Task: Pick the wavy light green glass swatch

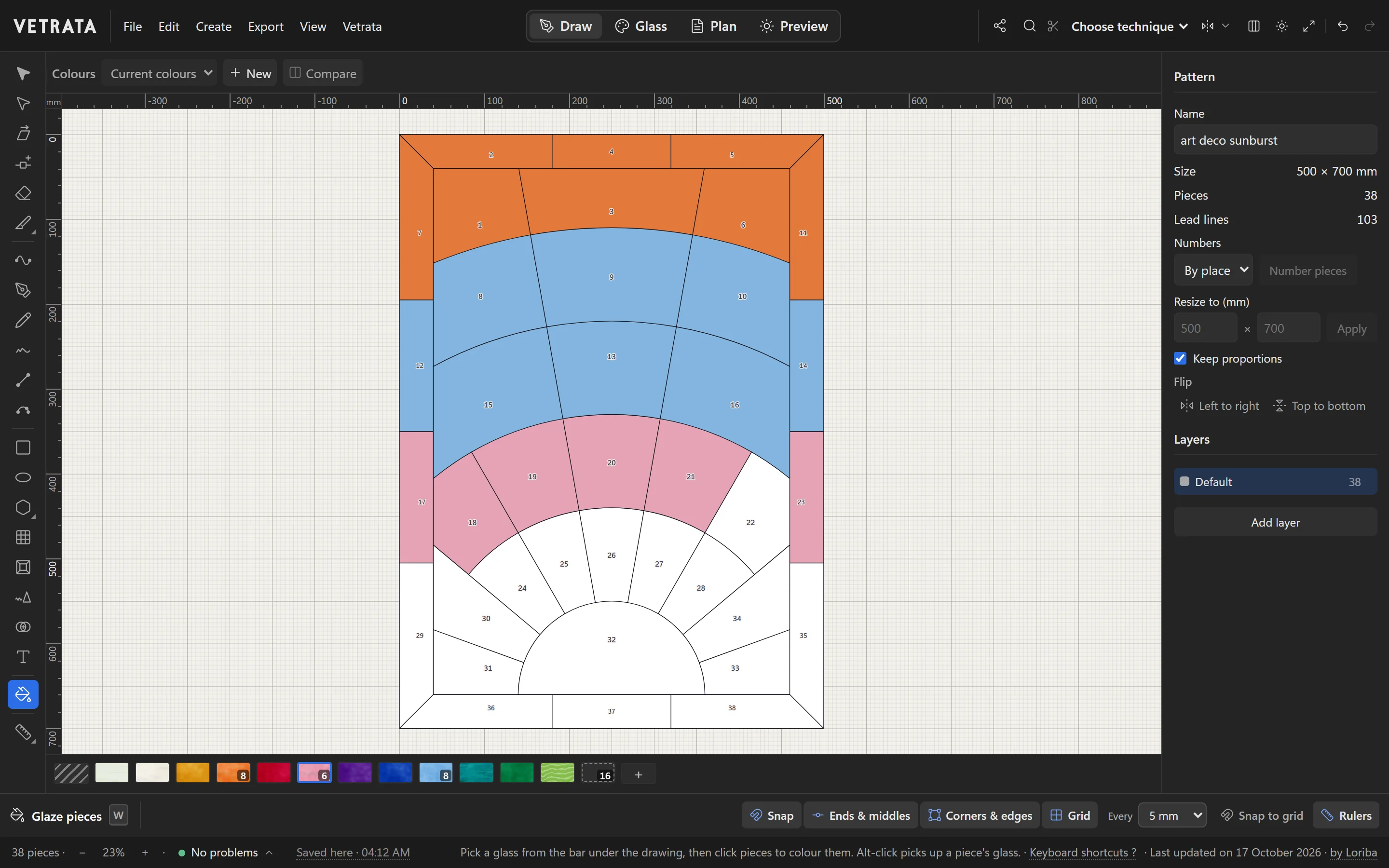Action: pyautogui.click(x=558, y=773)
